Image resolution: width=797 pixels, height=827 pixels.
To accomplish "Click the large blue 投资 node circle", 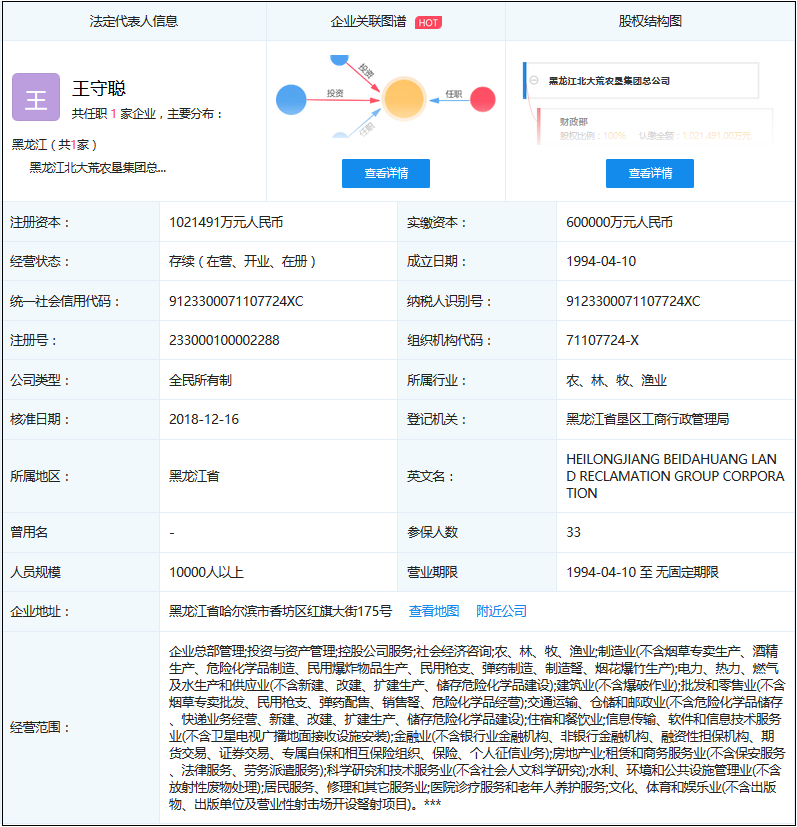I will coord(291,100).
